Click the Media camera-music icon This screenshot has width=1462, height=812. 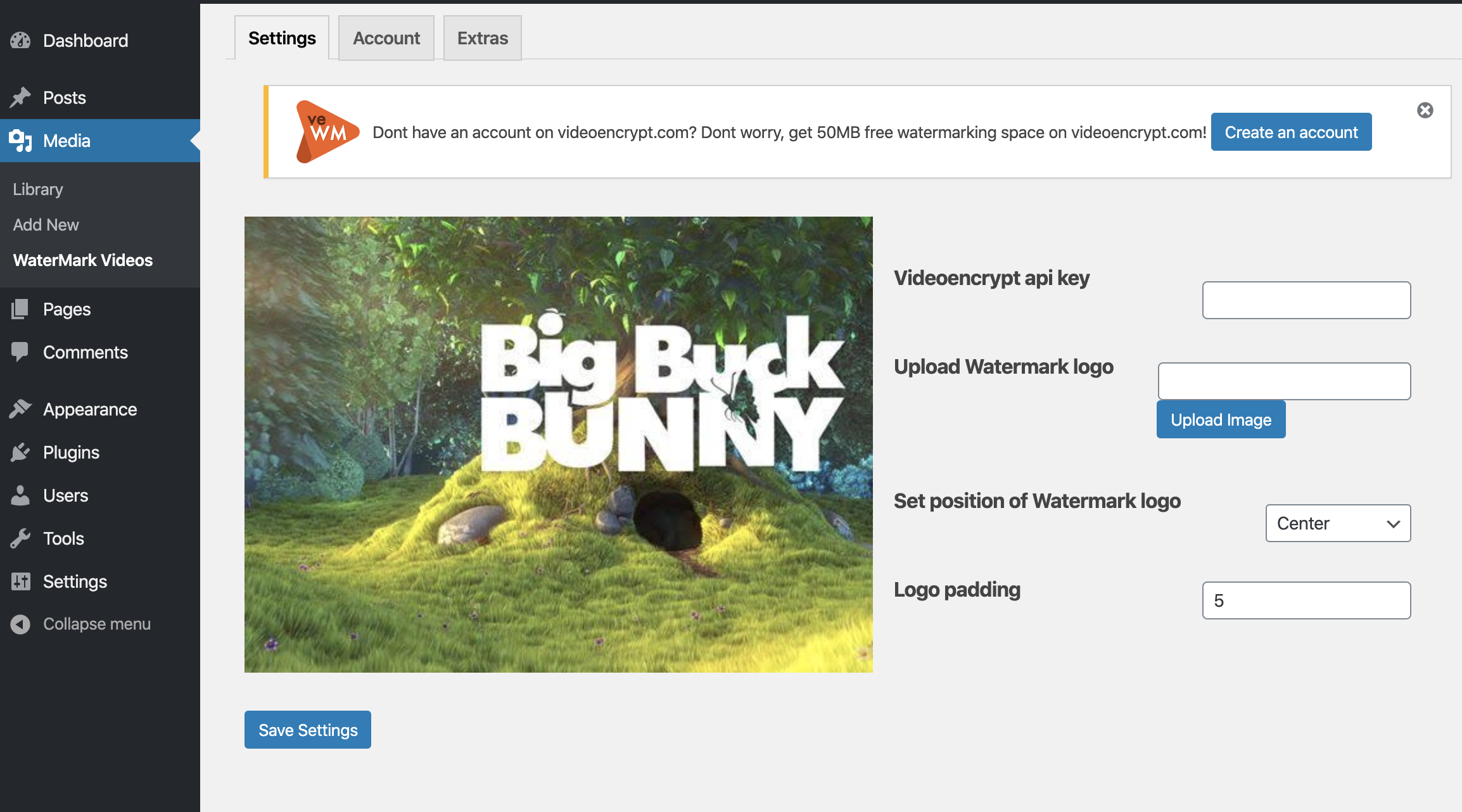click(20, 141)
